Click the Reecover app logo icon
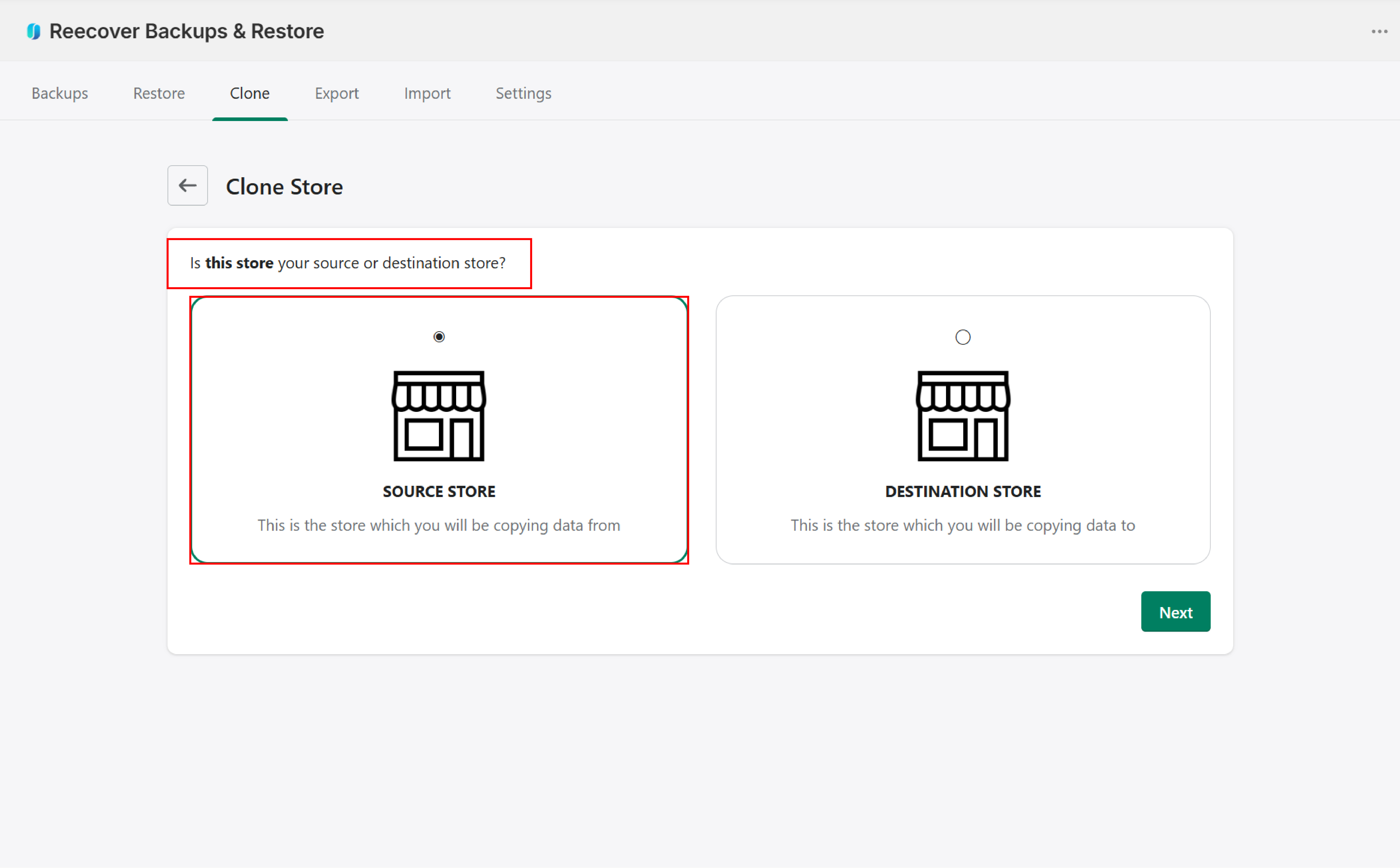1400x868 pixels. 34,32
